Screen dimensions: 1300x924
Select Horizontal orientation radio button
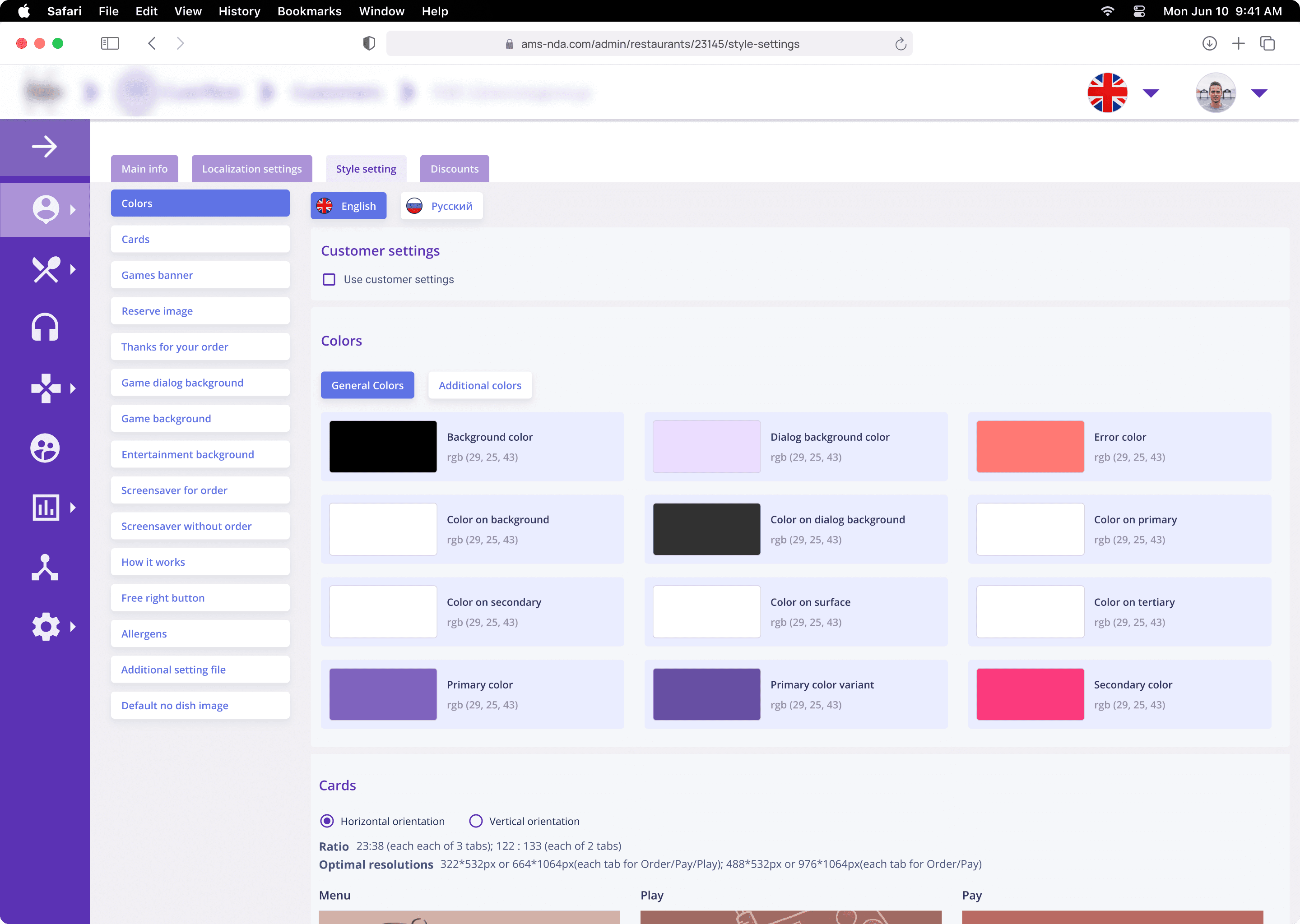coord(327,821)
